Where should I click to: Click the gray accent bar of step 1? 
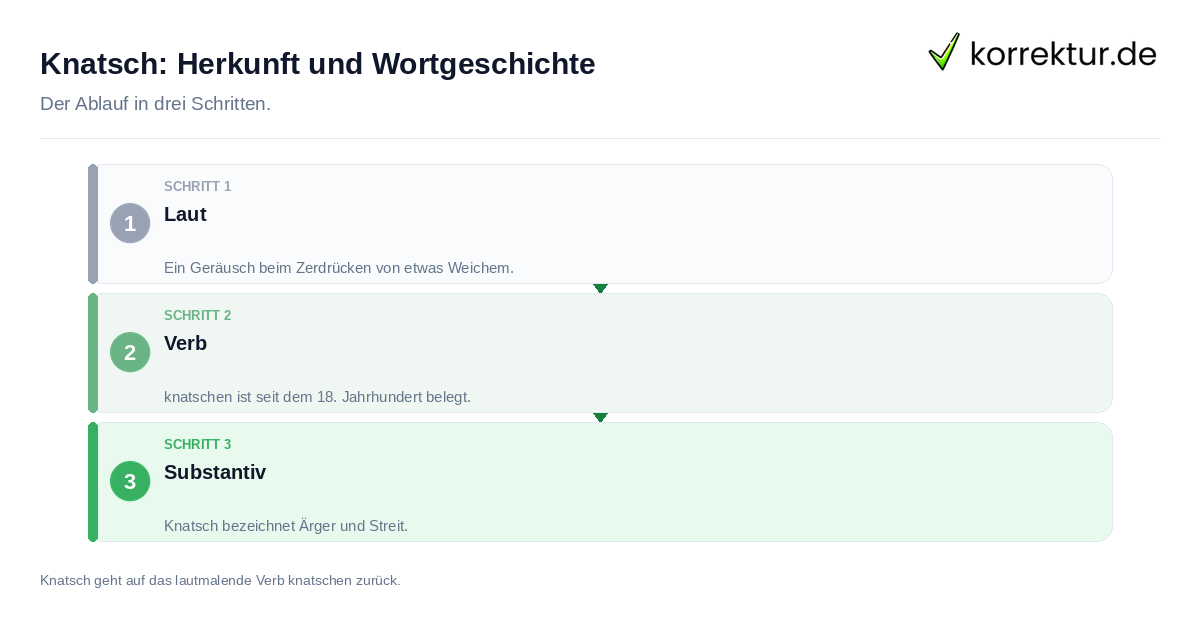point(93,224)
